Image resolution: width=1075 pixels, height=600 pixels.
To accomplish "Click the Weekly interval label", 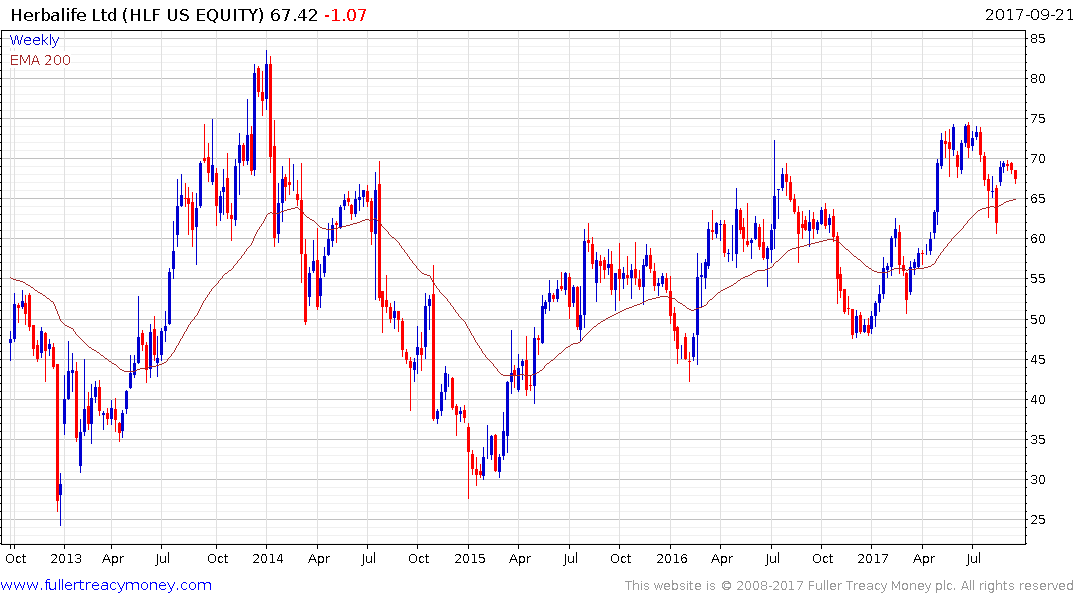I will click(34, 40).
